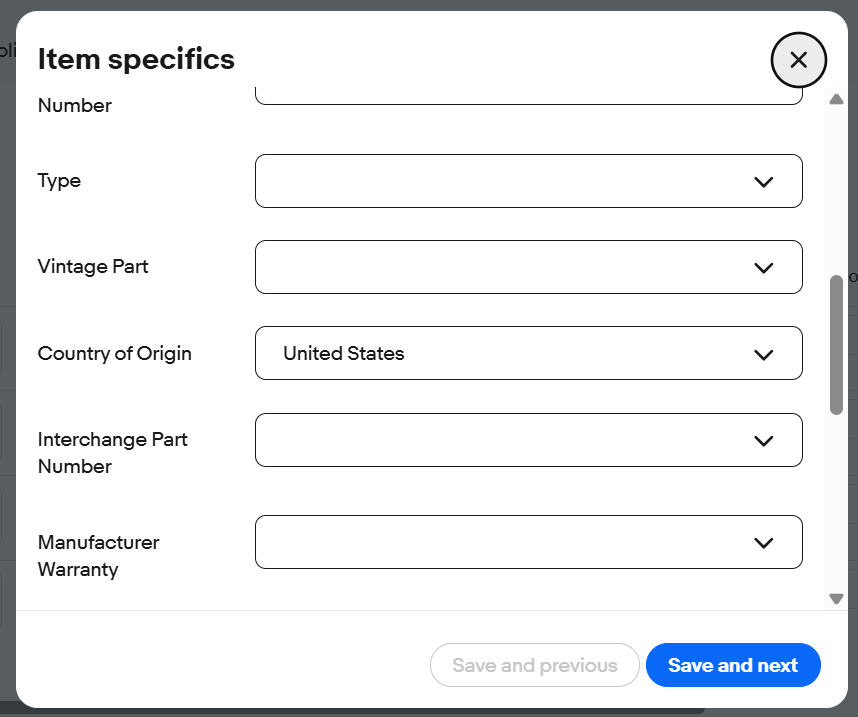Expand the Vintage Part dropdown box

tap(500, 267)
